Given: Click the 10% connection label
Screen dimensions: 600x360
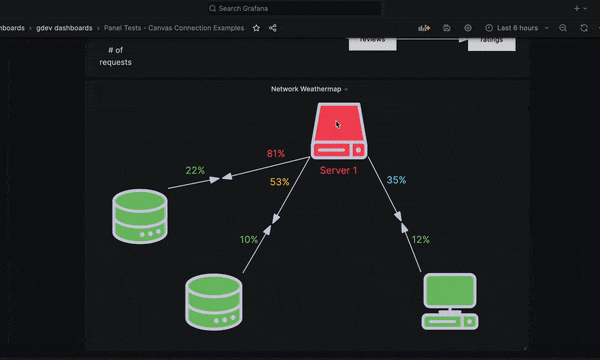Looking at the screenshot, I should click(249, 240).
